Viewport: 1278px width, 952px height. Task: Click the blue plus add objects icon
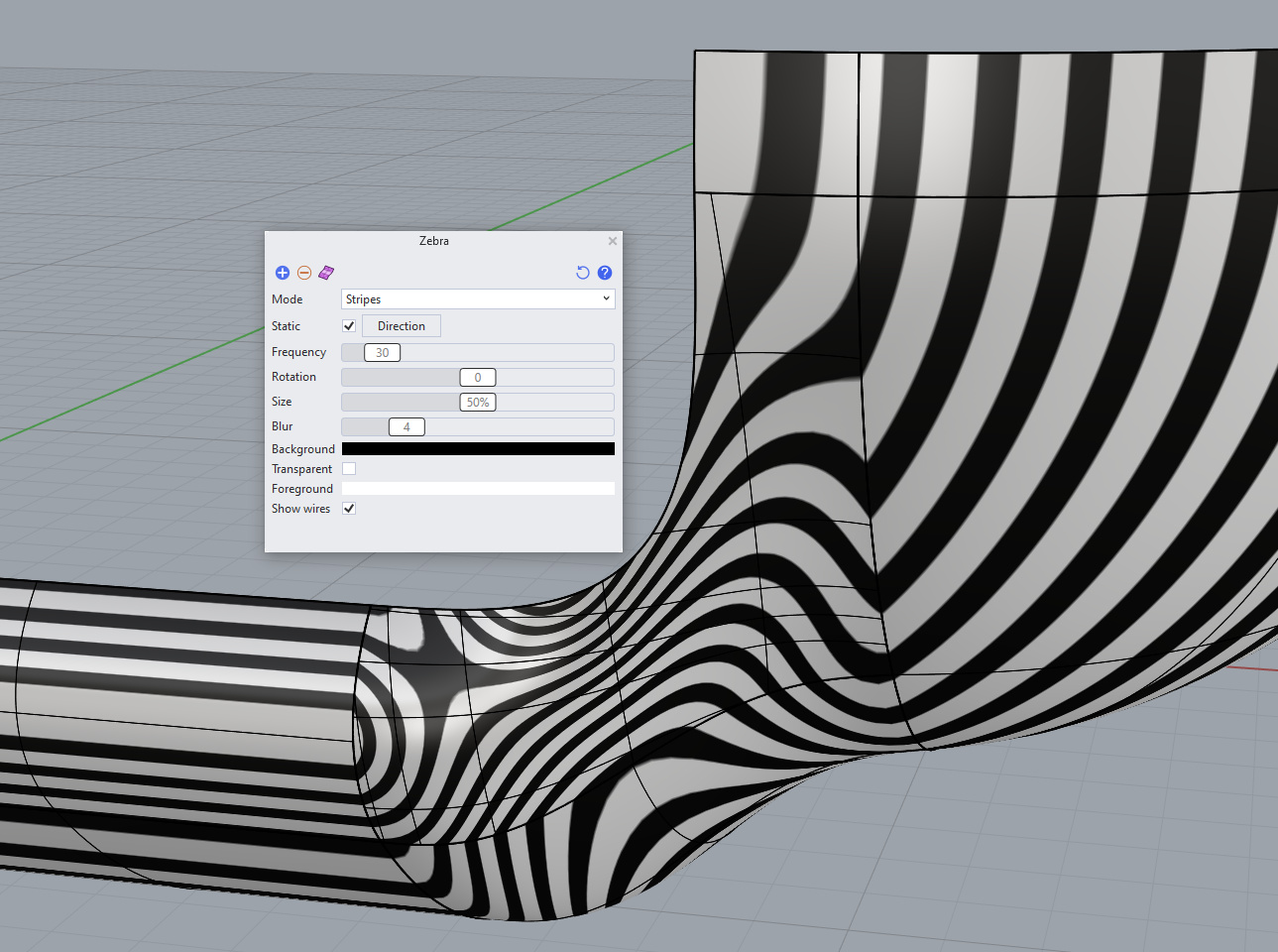pos(283,273)
